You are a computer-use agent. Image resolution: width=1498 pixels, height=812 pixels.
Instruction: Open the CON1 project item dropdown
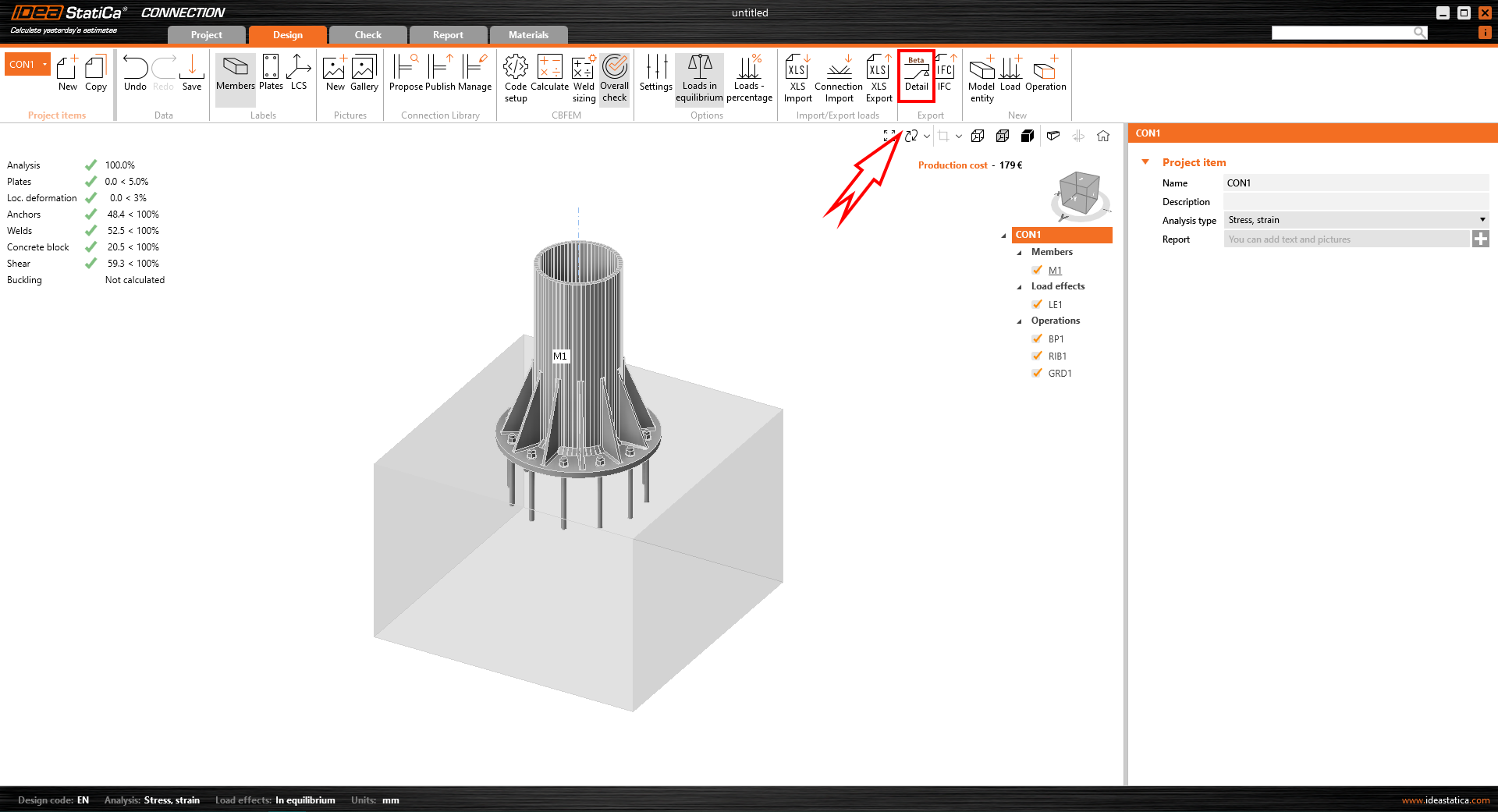pyautogui.click(x=44, y=64)
